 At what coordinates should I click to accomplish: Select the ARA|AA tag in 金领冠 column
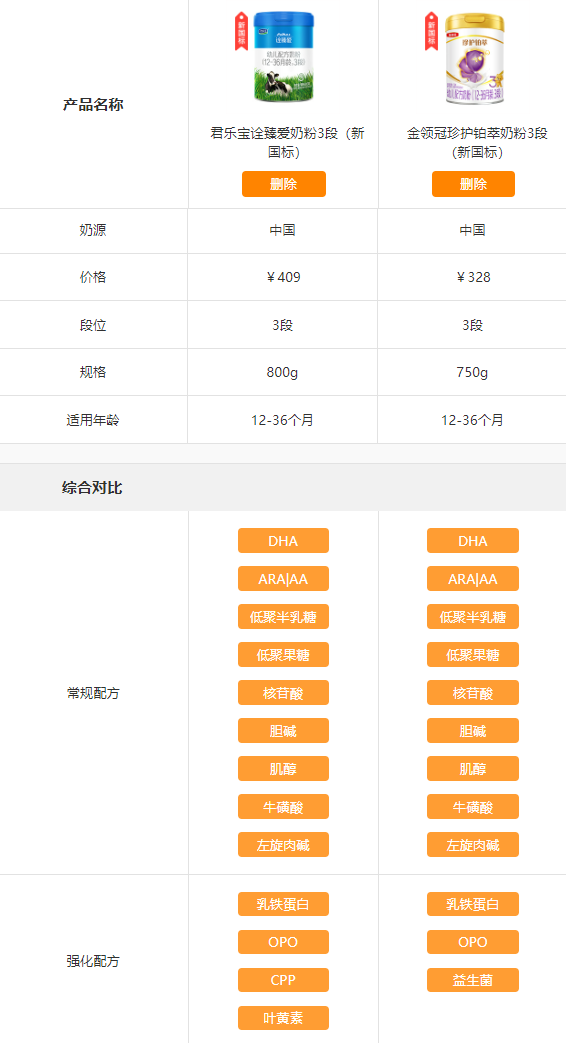click(473, 579)
